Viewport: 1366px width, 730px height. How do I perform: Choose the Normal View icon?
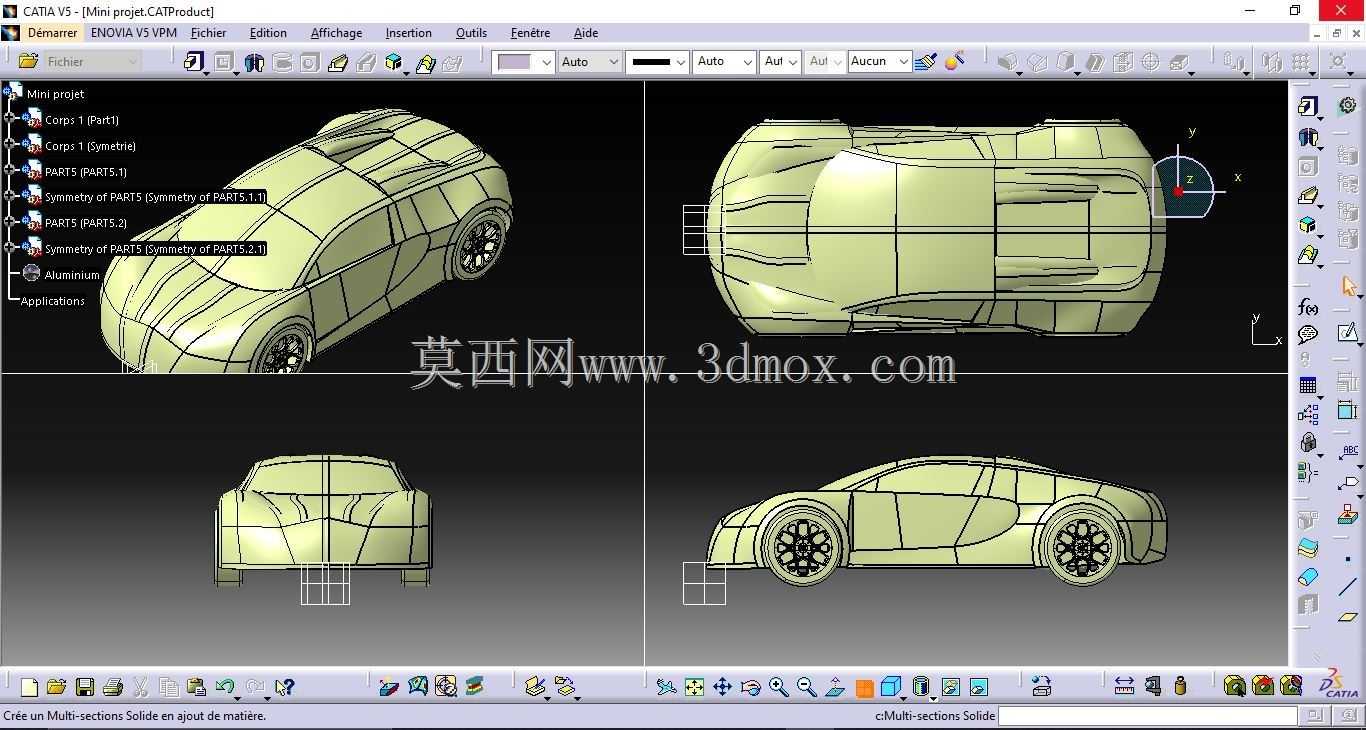pyautogui.click(x=835, y=687)
